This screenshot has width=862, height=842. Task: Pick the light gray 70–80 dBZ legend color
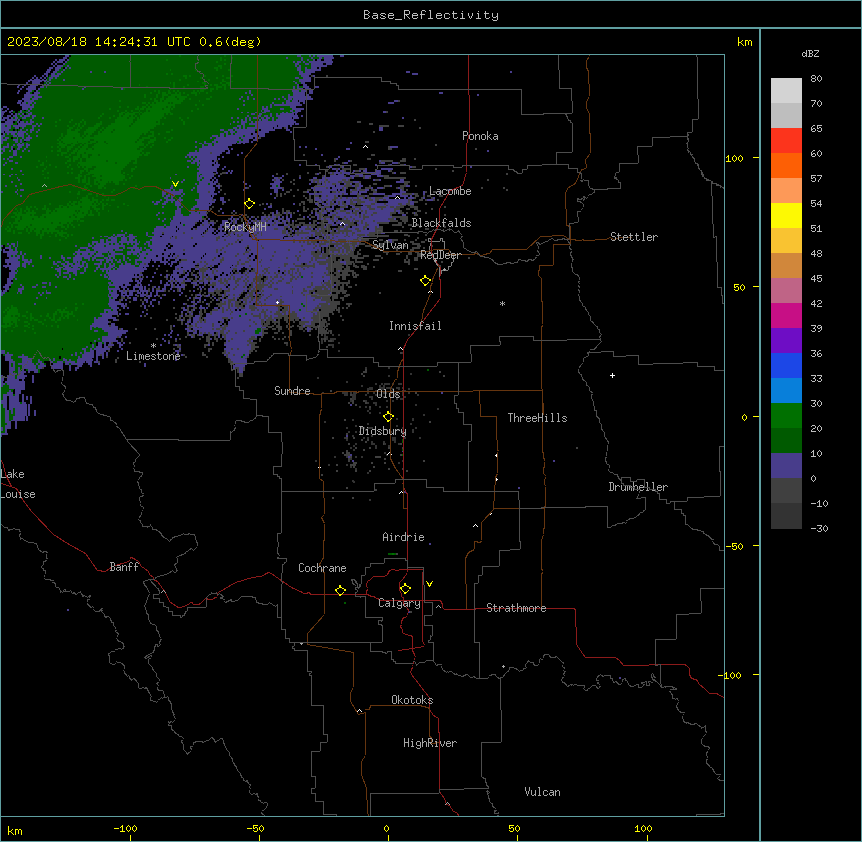tap(786, 91)
